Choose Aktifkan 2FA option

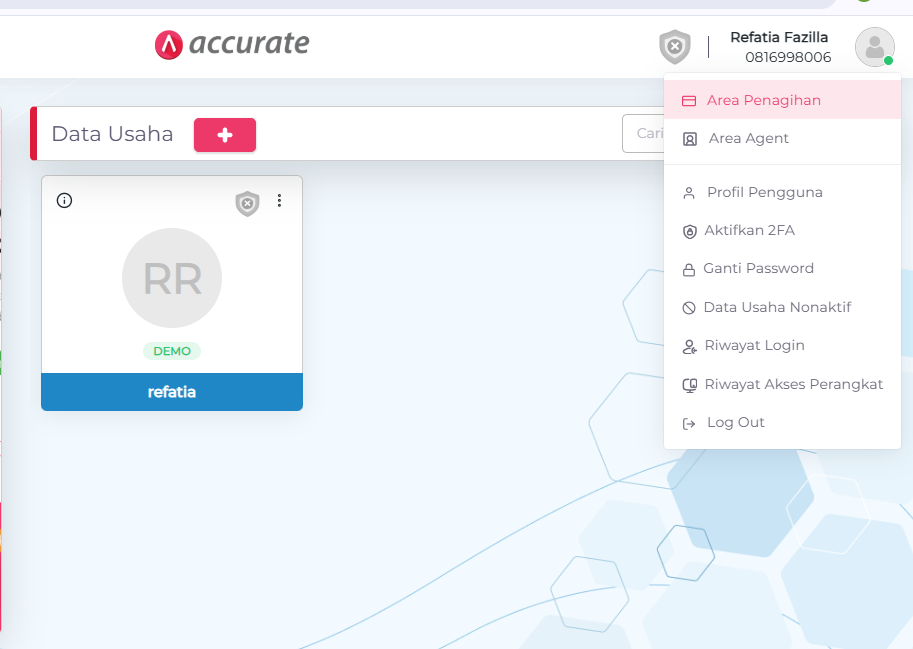pos(749,230)
